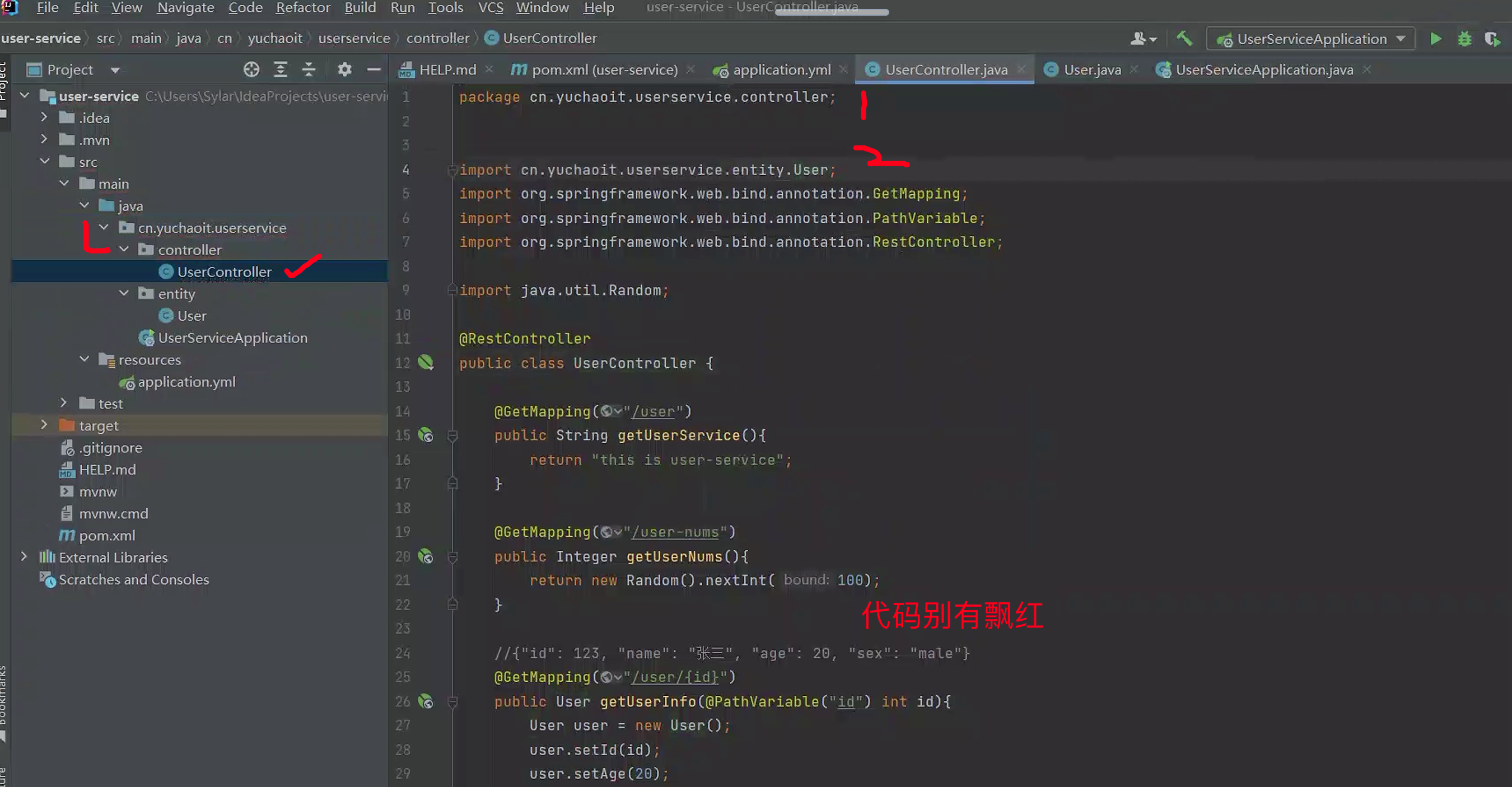
Task: Select application.yml in project tree
Action: [x=186, y=382]
